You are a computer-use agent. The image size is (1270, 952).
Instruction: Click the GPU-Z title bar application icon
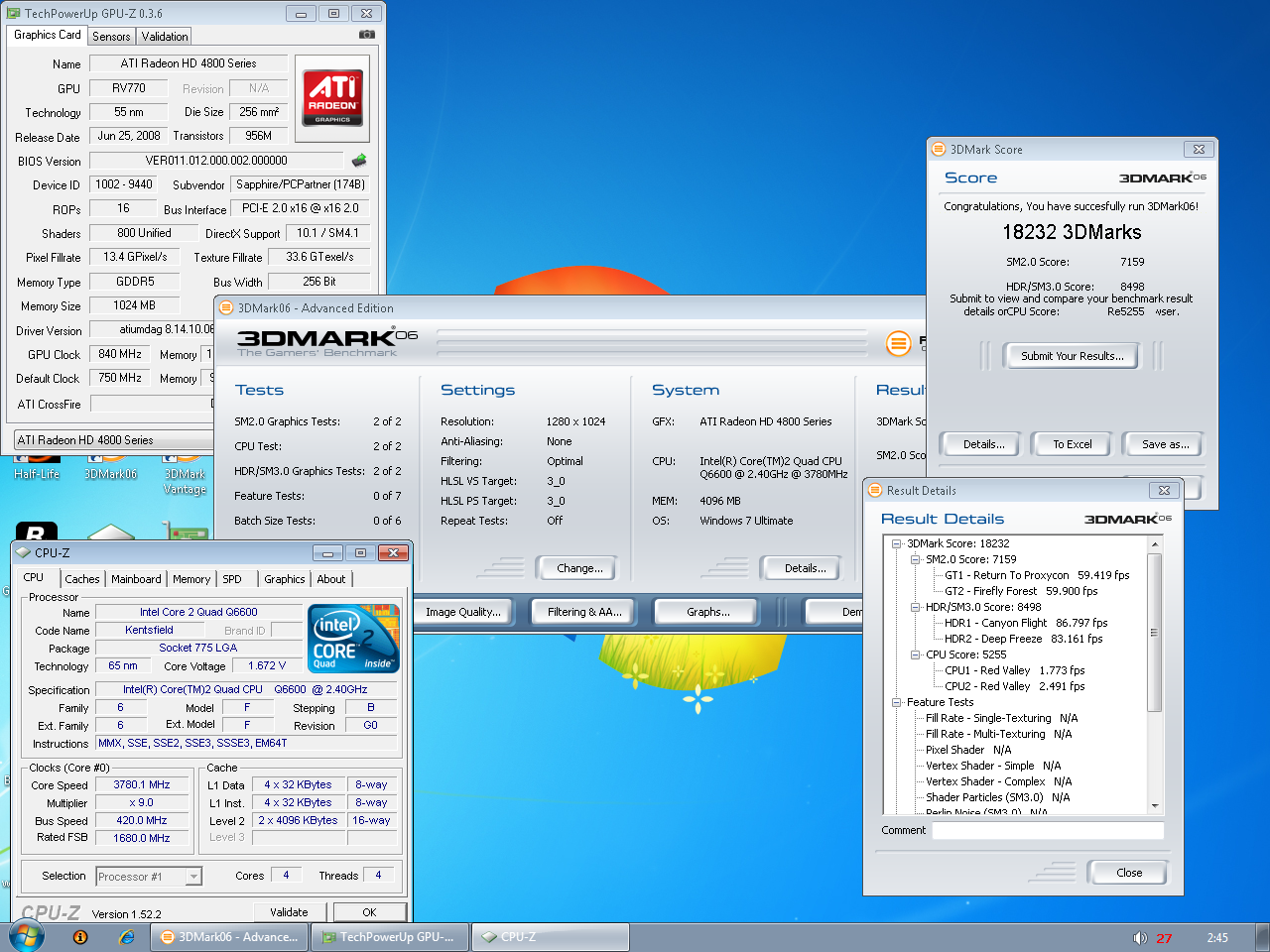click(13, 13)
